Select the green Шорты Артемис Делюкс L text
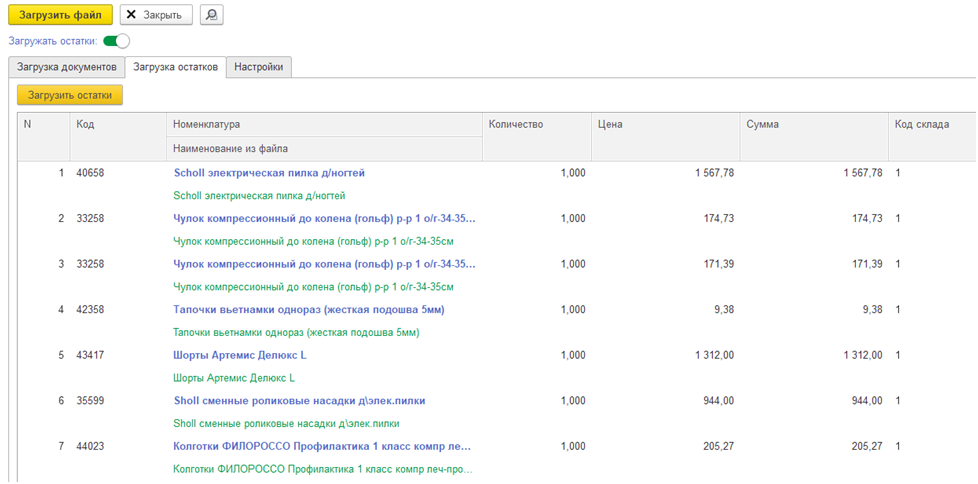The width and height of the screenshot is (978, 484). pos(233,378)
